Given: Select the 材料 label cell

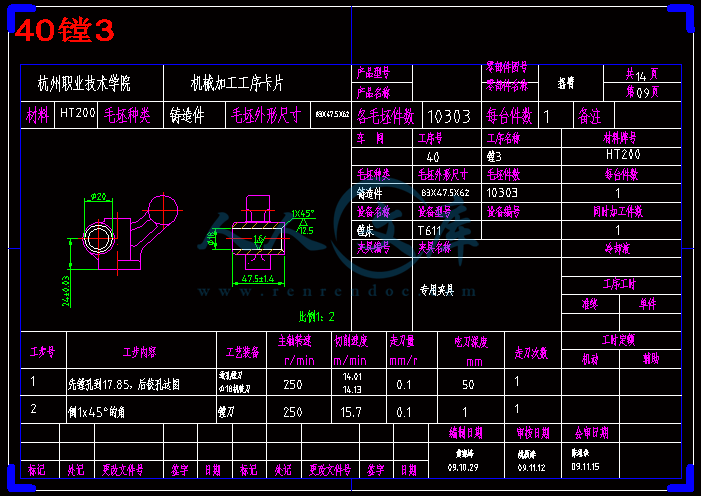Looking at the screenshot, I should (37, 115).
